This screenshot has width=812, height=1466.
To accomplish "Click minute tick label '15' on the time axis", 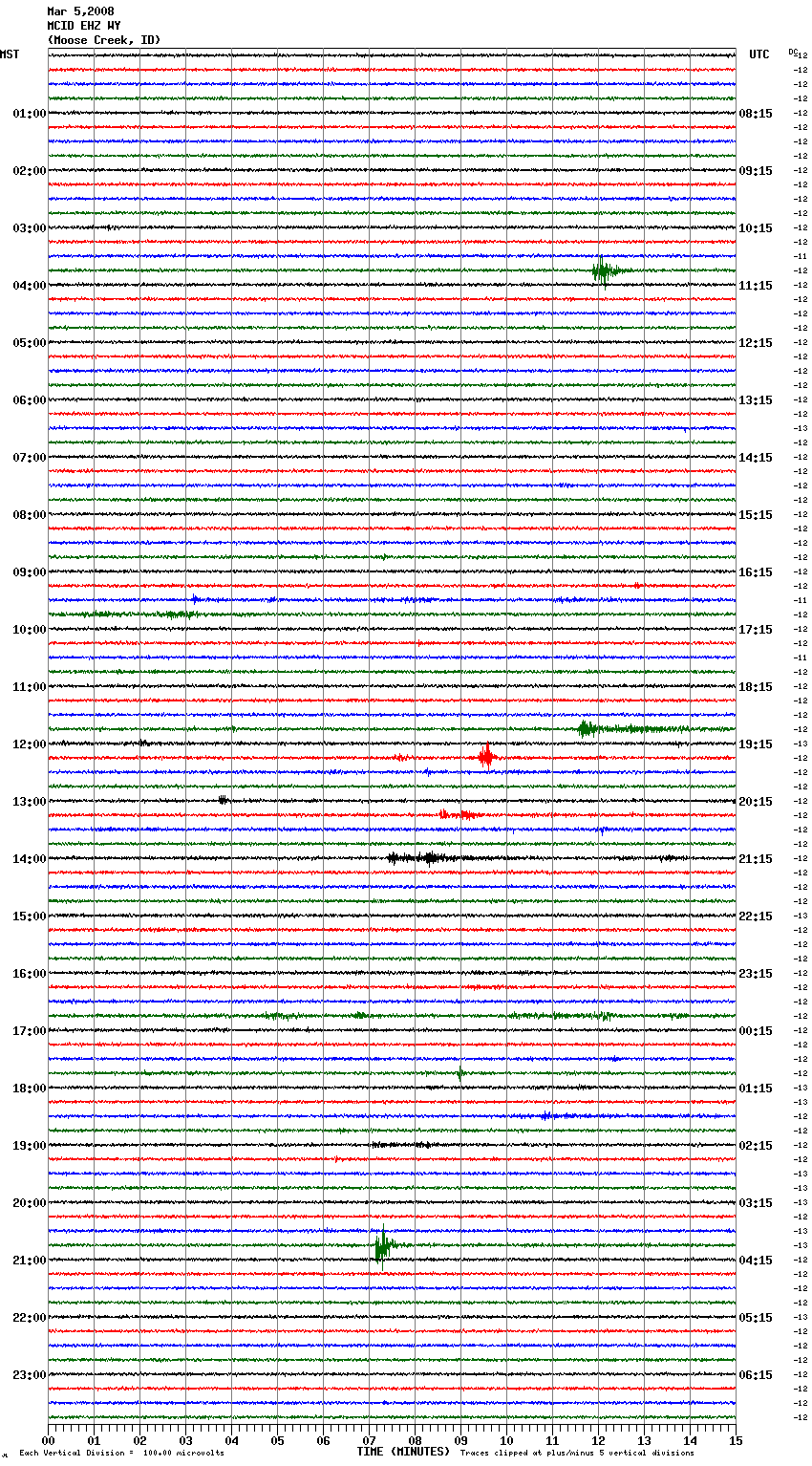I will [736, 1440].
